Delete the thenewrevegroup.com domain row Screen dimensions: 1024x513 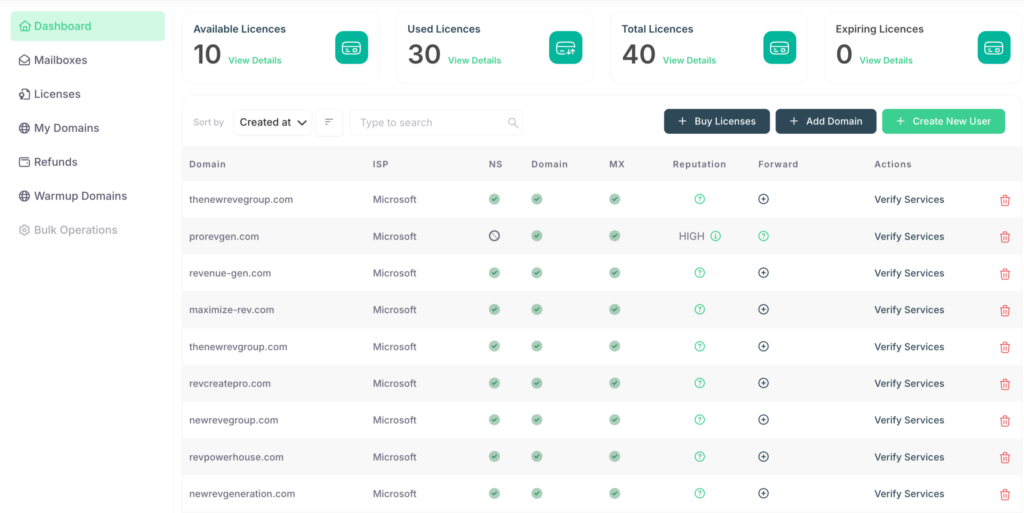(1005, 200)
